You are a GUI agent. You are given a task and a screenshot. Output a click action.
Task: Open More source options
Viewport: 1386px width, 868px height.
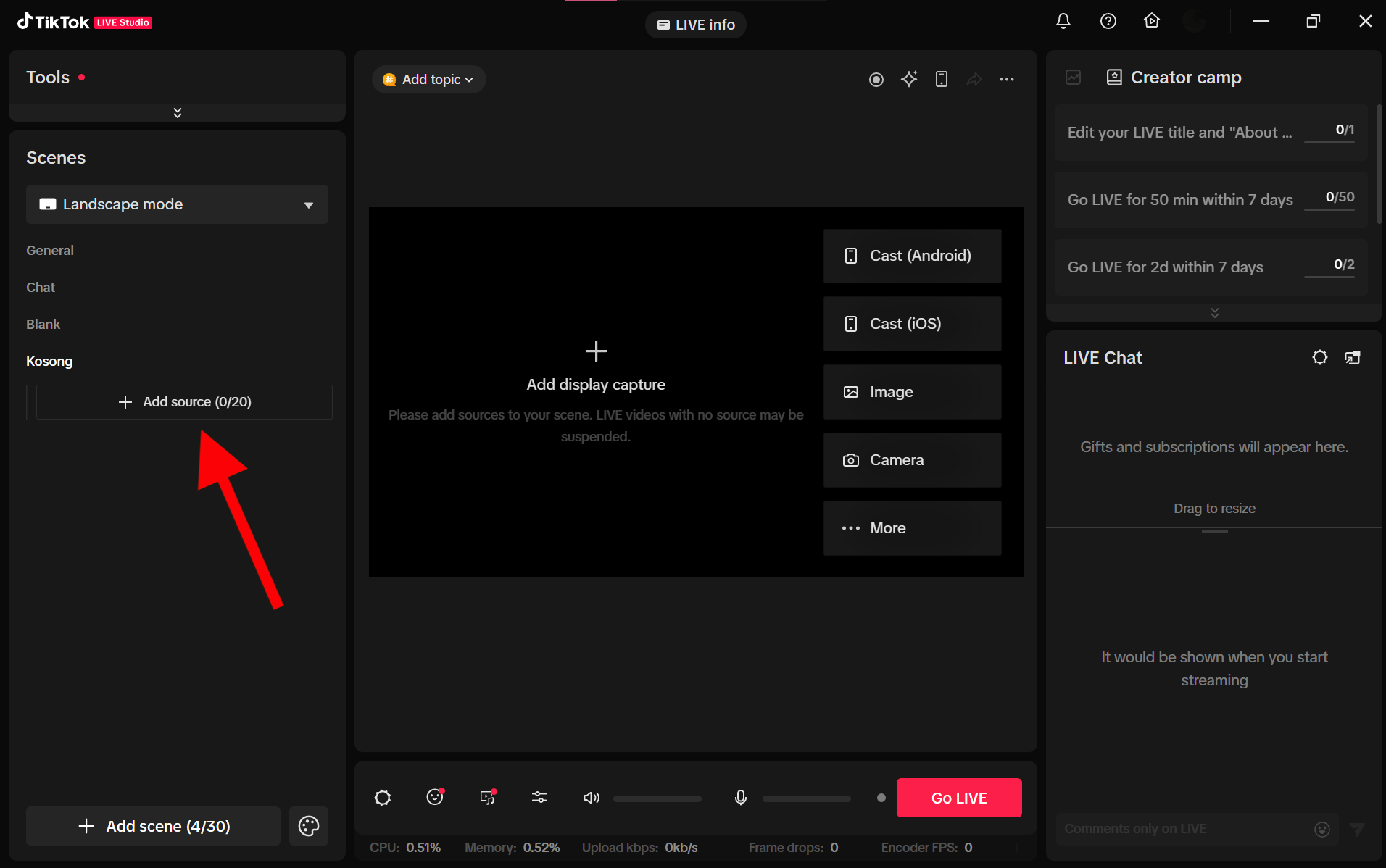912,528
